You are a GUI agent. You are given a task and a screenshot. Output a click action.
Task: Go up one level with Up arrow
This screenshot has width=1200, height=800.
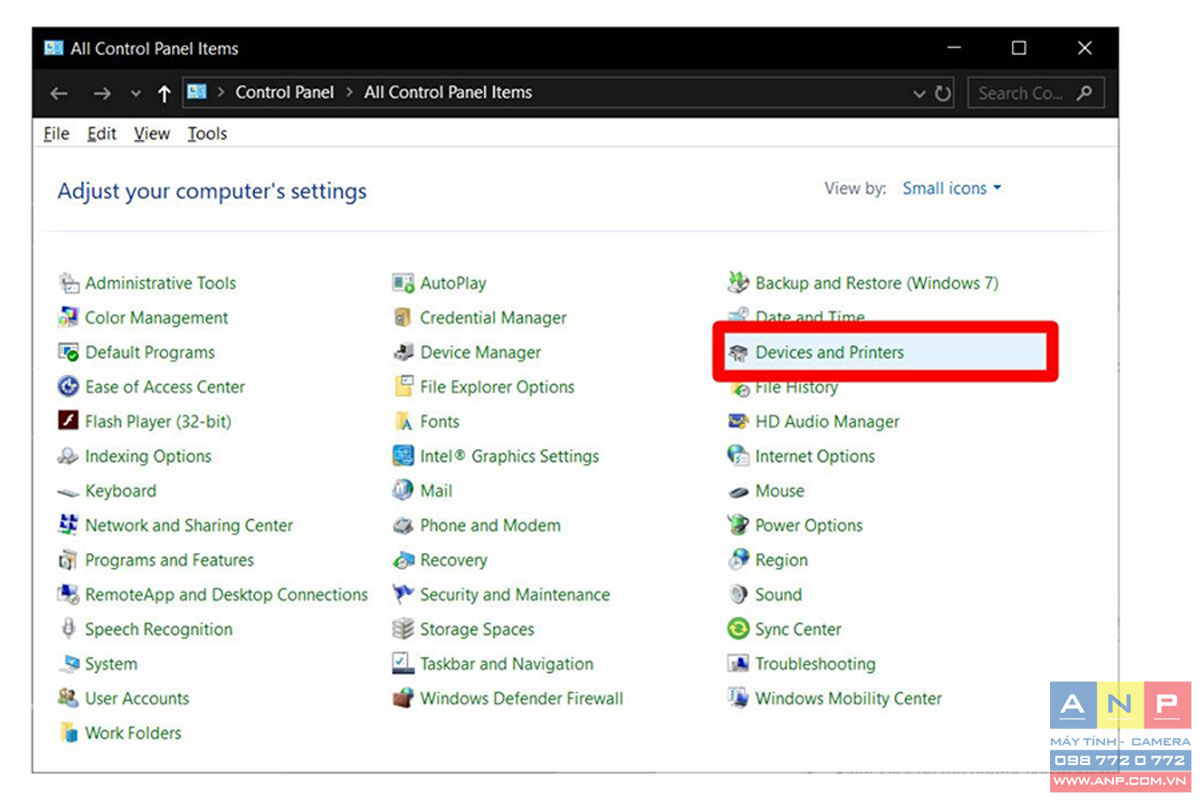[x=164, y=93]
